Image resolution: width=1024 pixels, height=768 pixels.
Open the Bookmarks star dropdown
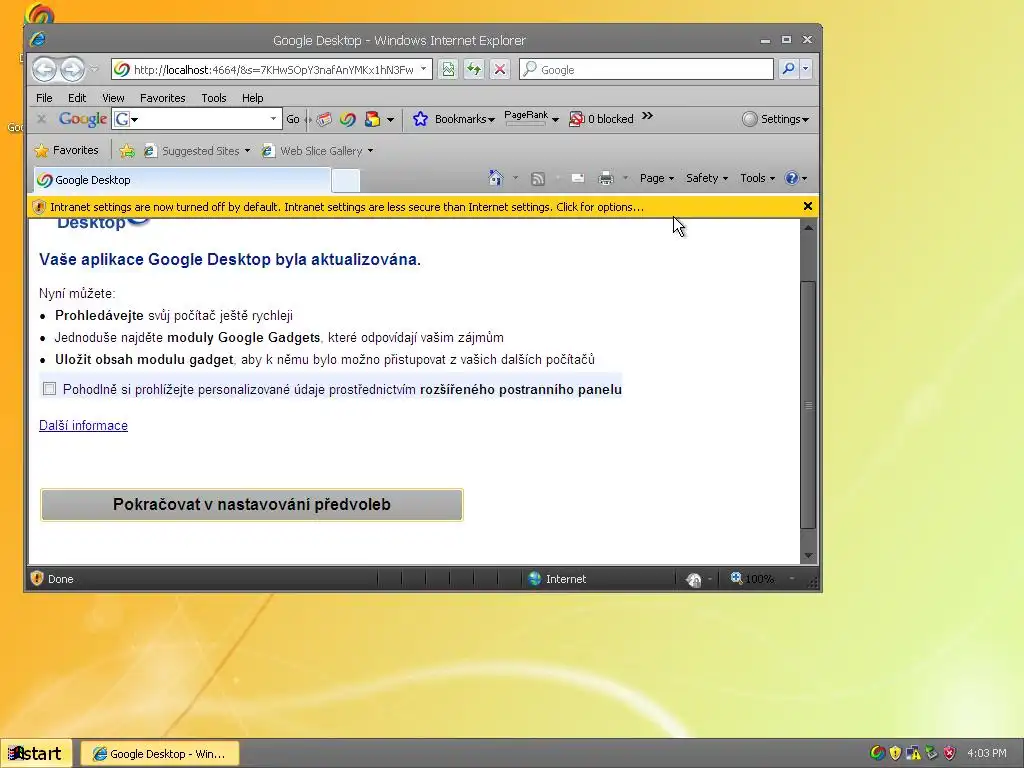(454, 119)
